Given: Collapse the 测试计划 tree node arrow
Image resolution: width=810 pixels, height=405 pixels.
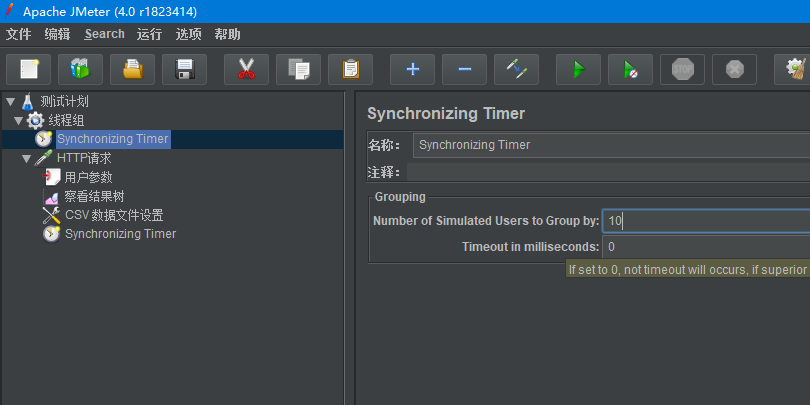Looking at the screenshot, I should (x=10, y=102).
